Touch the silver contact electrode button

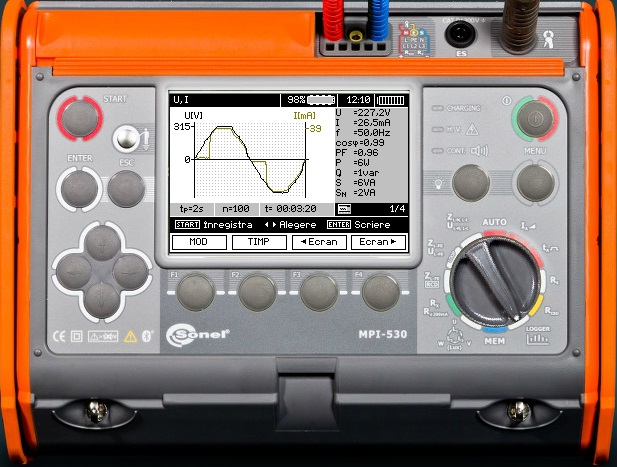pyautogui.click(x=127, y=139)
